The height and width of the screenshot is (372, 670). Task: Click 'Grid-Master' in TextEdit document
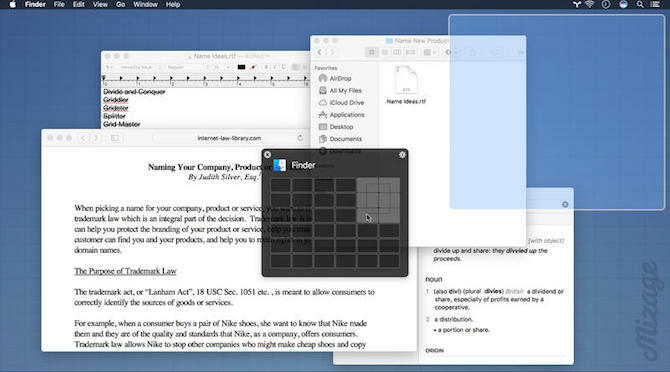pos(122,124)
